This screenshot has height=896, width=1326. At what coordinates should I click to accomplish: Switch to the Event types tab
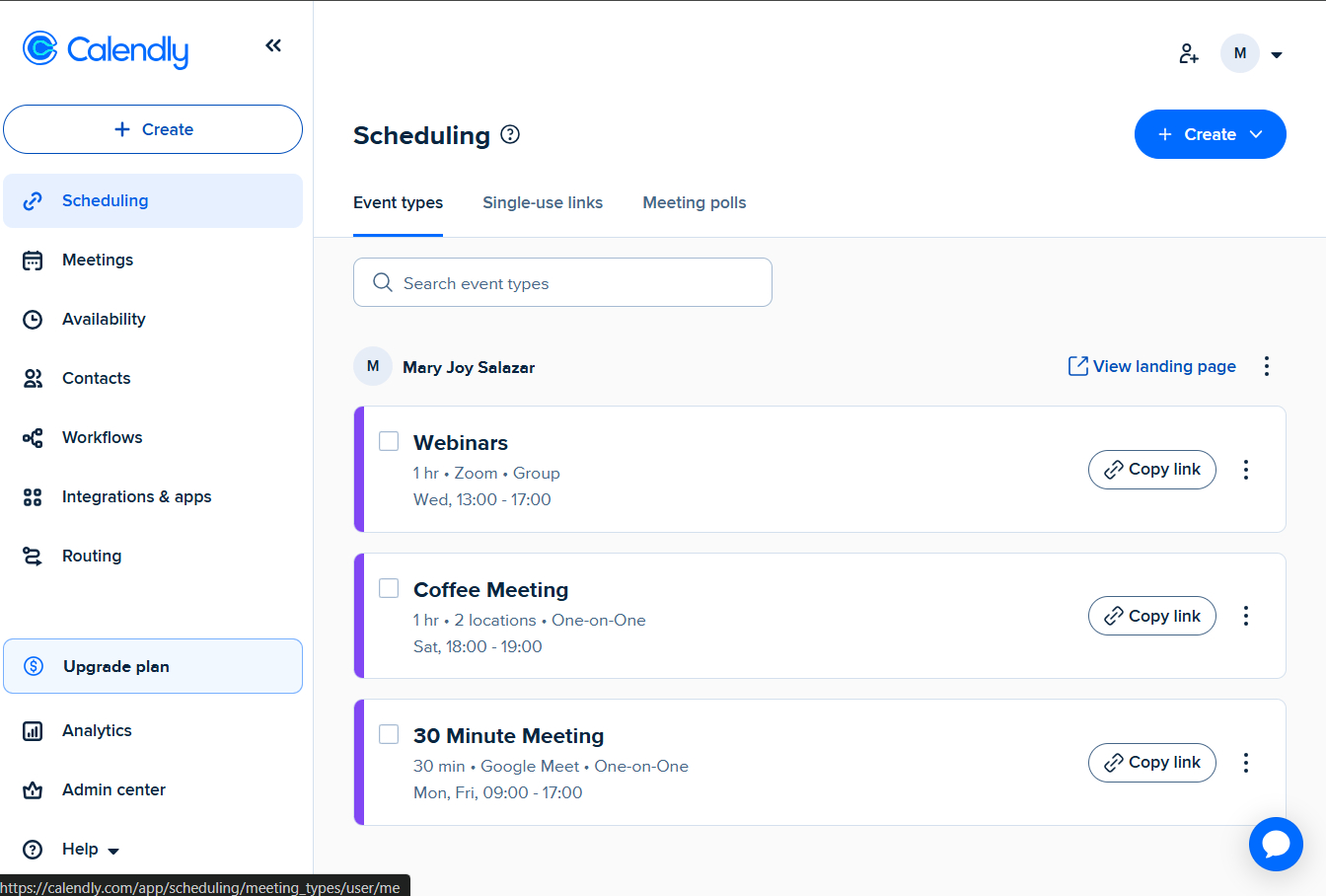[398, 202]
